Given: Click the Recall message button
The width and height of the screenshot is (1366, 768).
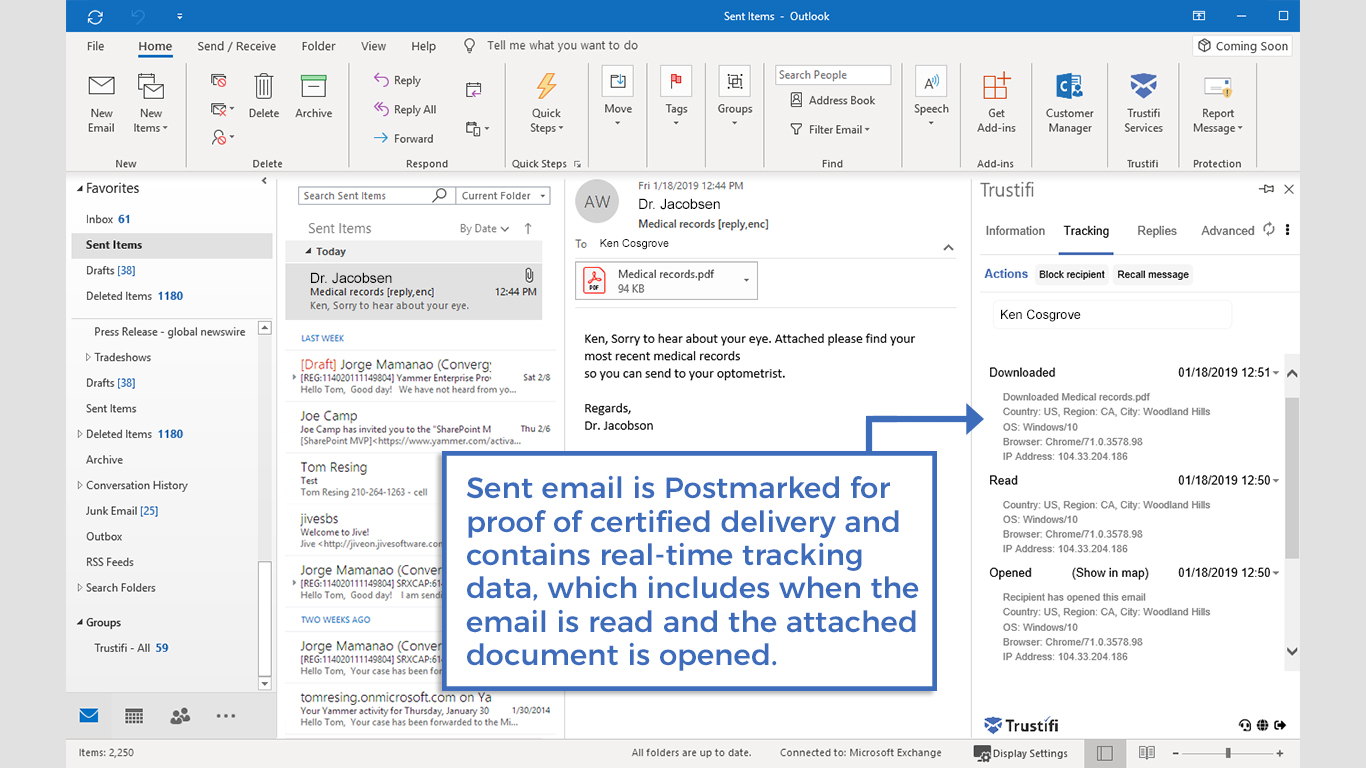Looking at the screenshot, I should (x=1153, y=275).
